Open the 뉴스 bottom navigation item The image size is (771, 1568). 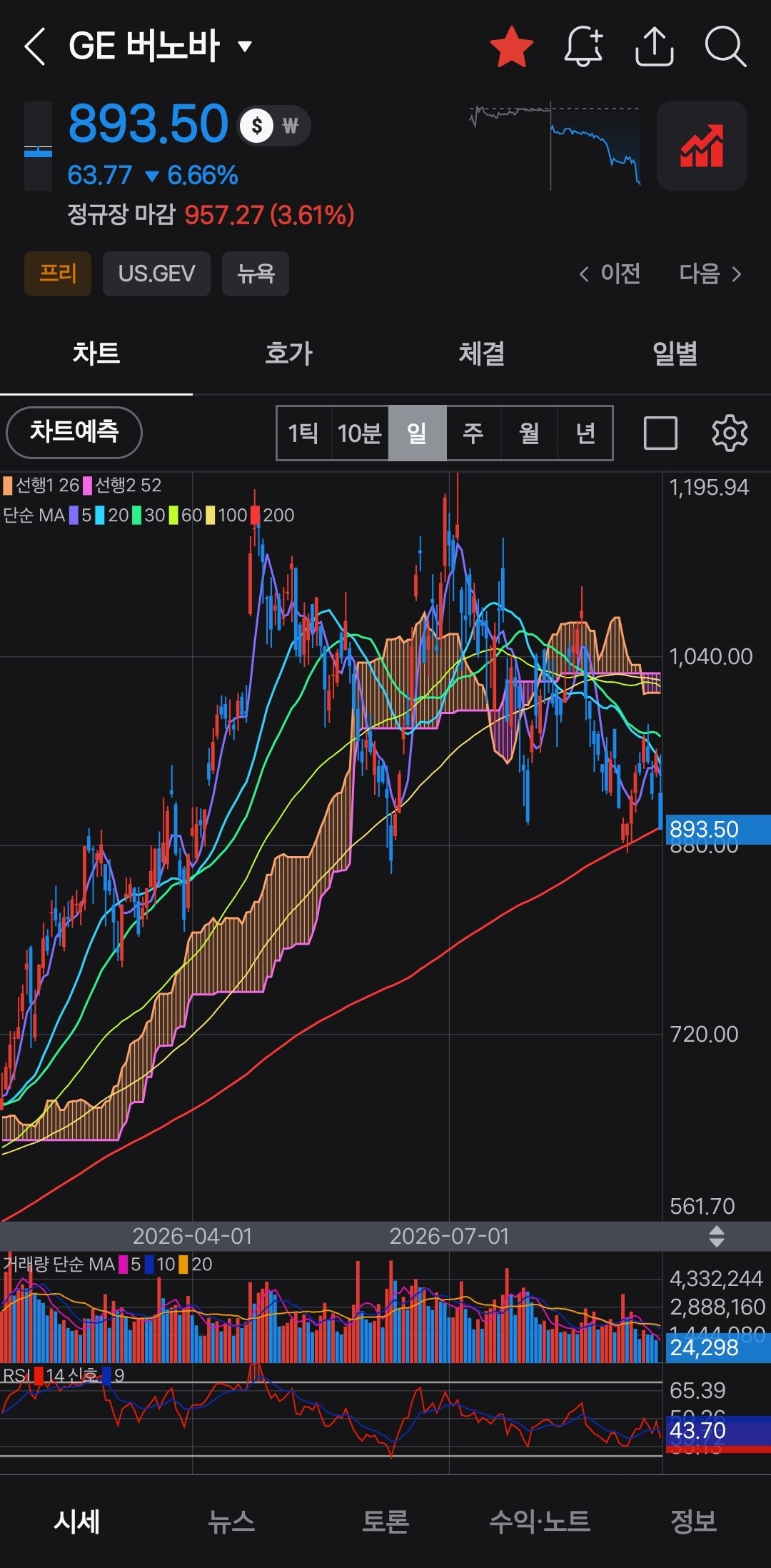(231, 1521)
